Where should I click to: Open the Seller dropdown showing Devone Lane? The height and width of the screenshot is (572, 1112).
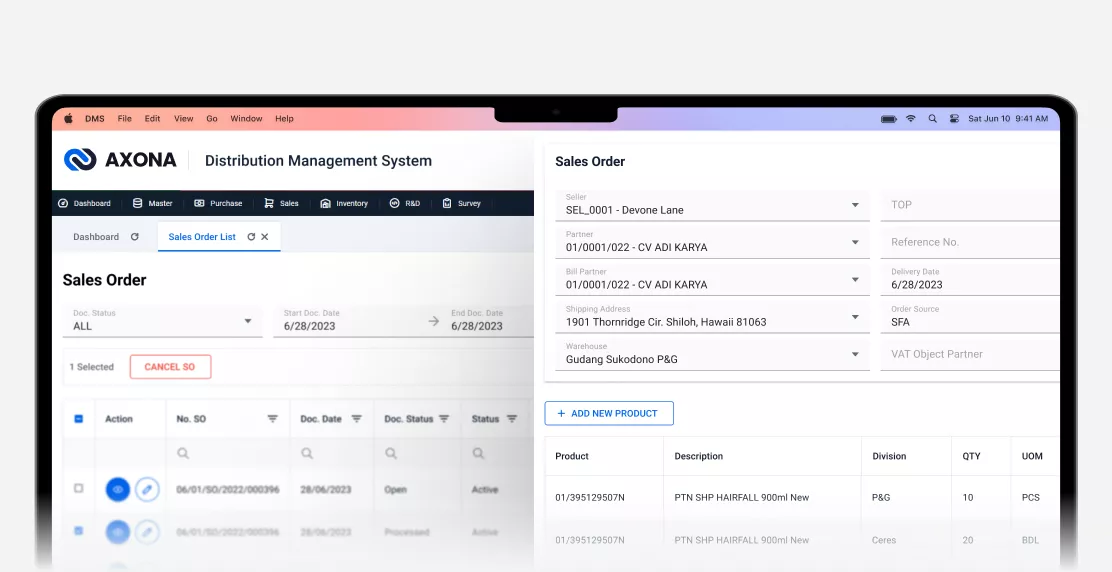tap(855, 205)
